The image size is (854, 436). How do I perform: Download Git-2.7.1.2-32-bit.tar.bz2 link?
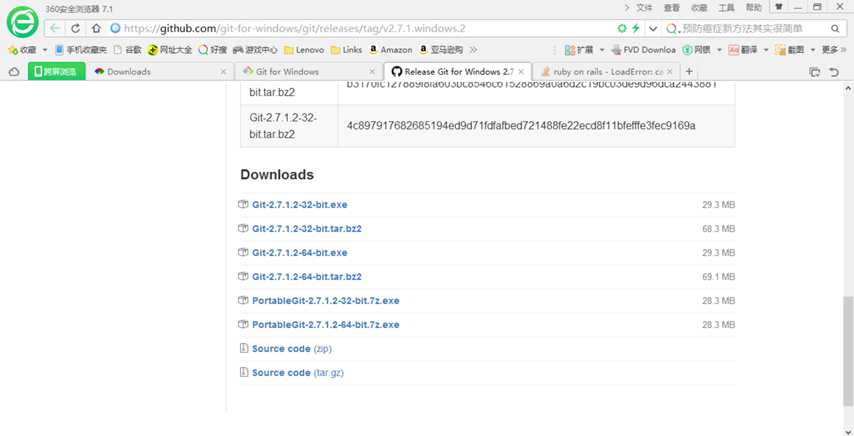point(307,229)
